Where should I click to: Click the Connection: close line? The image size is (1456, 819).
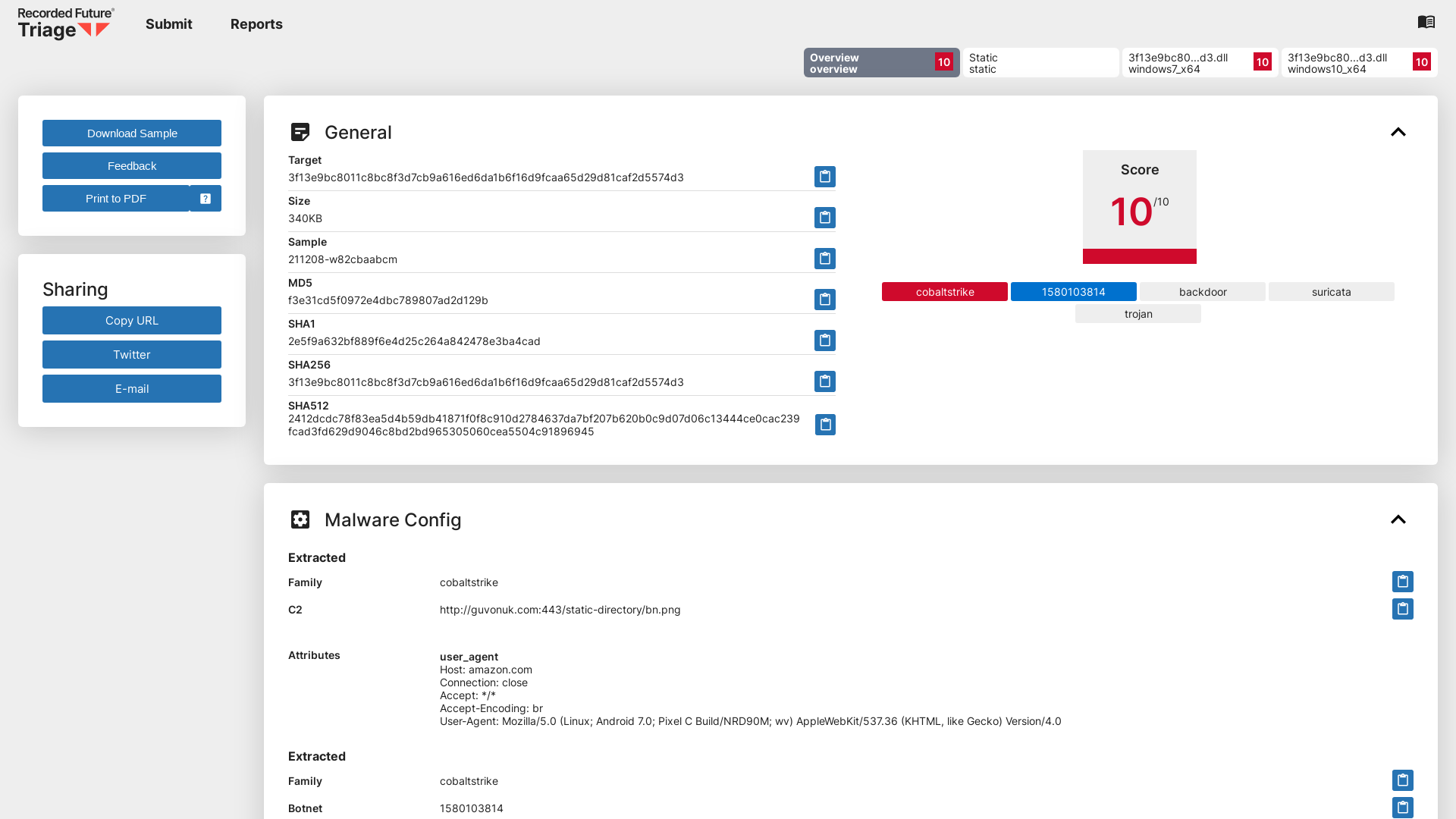484,682
